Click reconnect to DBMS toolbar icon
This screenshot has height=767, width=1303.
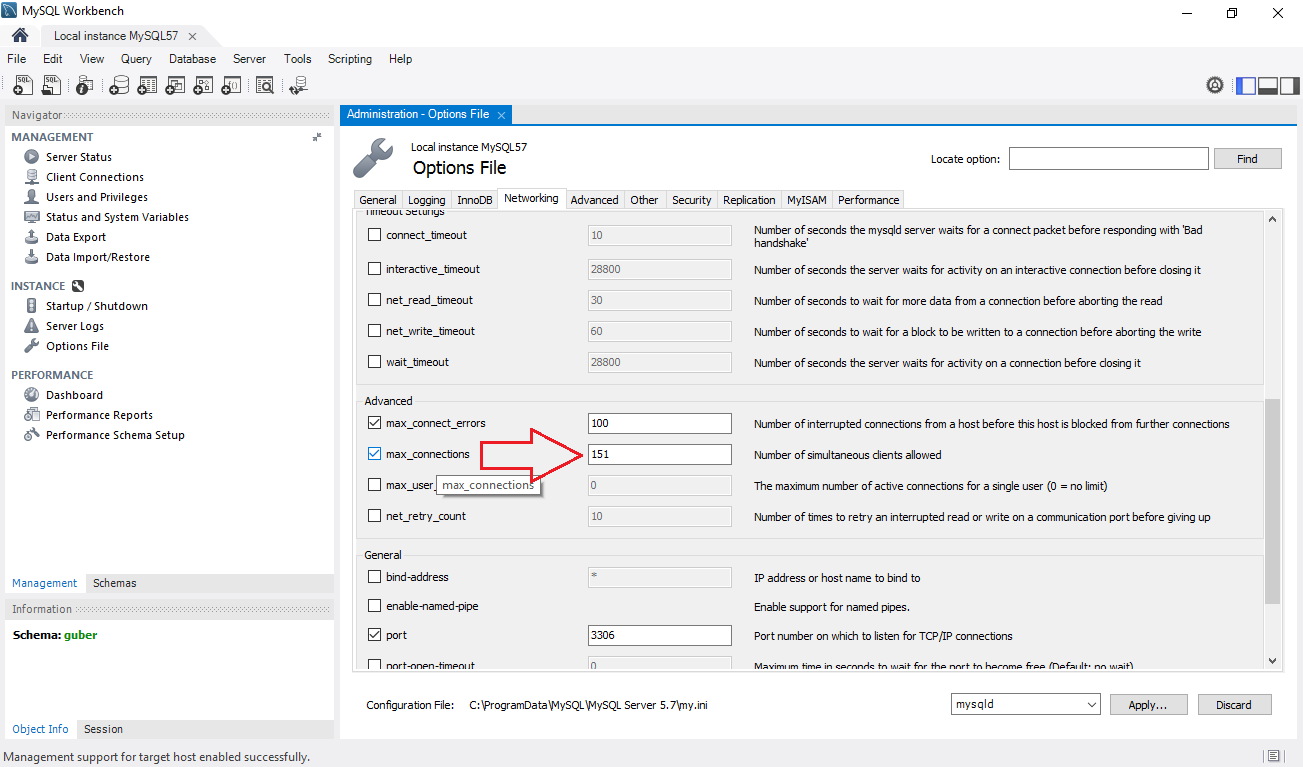(x=298, y=86)
